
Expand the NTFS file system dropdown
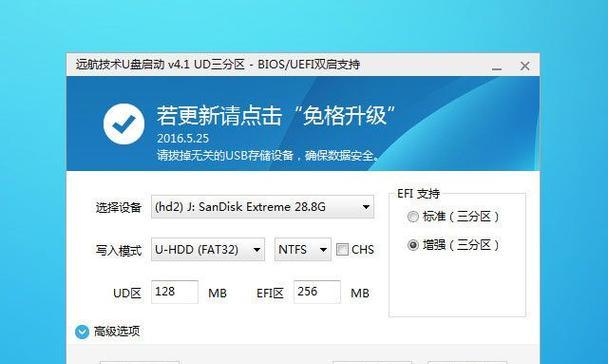(303, 249)
